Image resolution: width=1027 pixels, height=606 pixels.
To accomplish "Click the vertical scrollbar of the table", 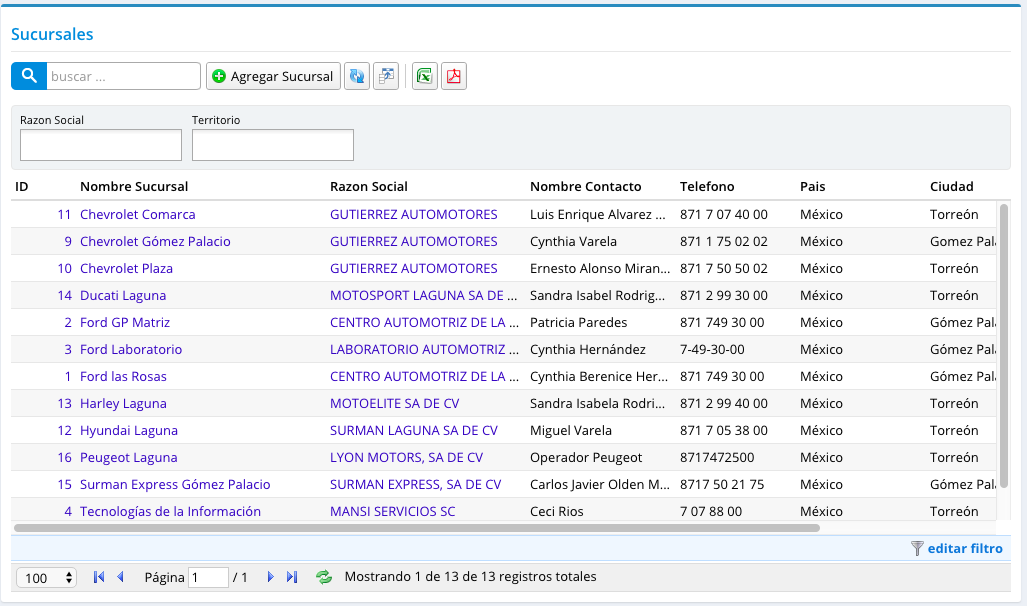I will coord(1003,346).
